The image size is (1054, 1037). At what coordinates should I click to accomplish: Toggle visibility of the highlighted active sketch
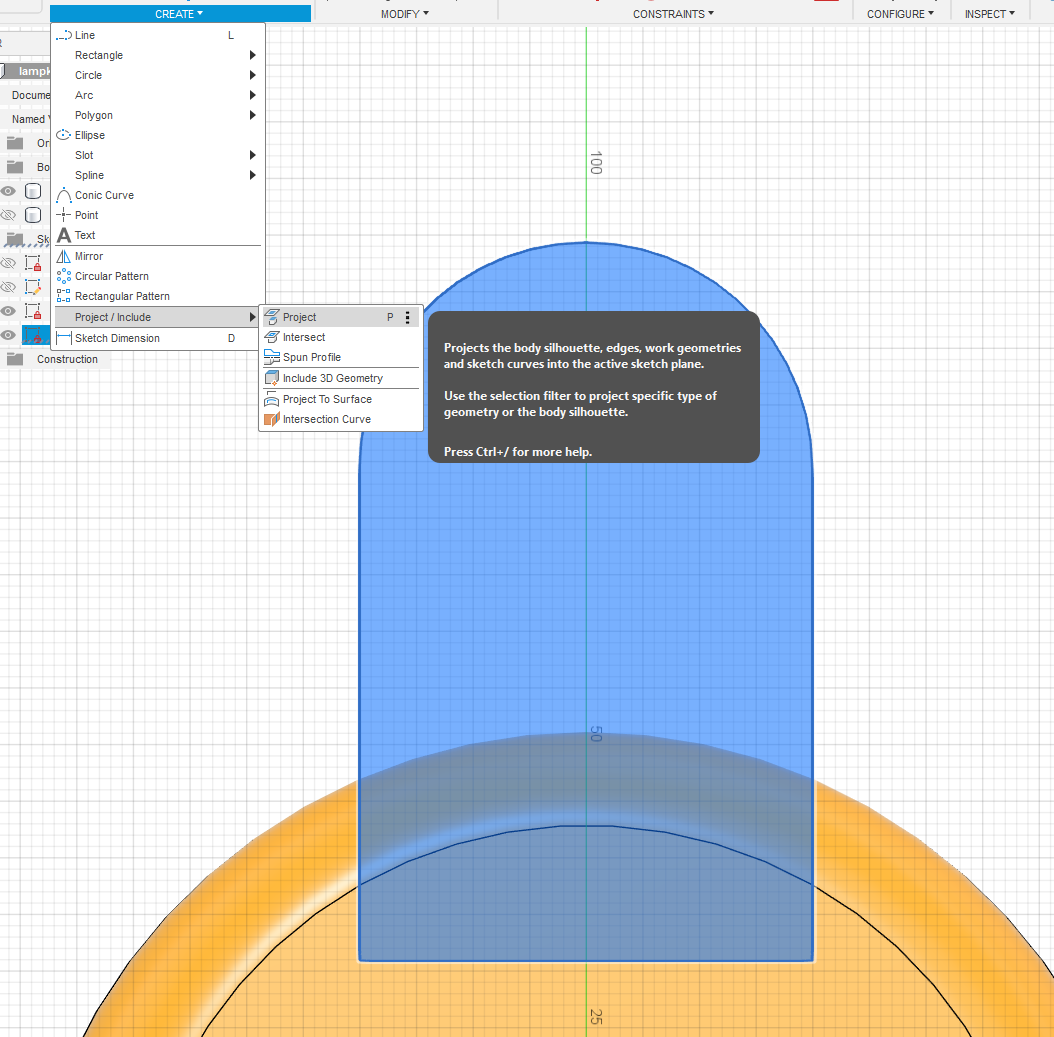coord(9,335)
